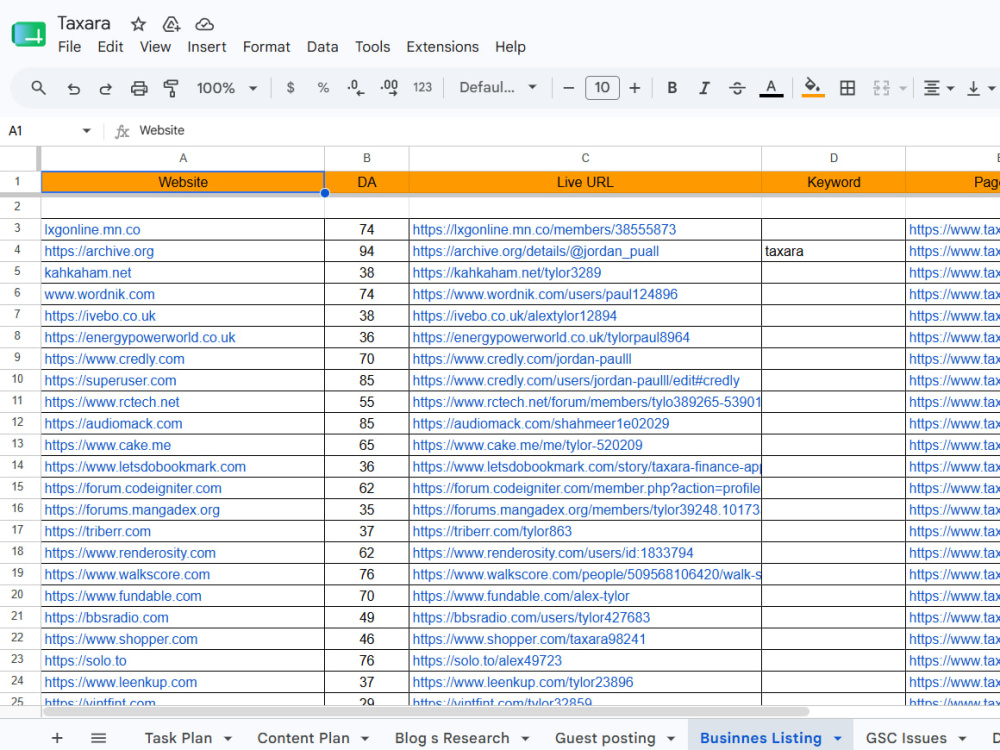Expand the merge cells options arrow
This screenshot has width=1000, height=750.
(902, 88)
